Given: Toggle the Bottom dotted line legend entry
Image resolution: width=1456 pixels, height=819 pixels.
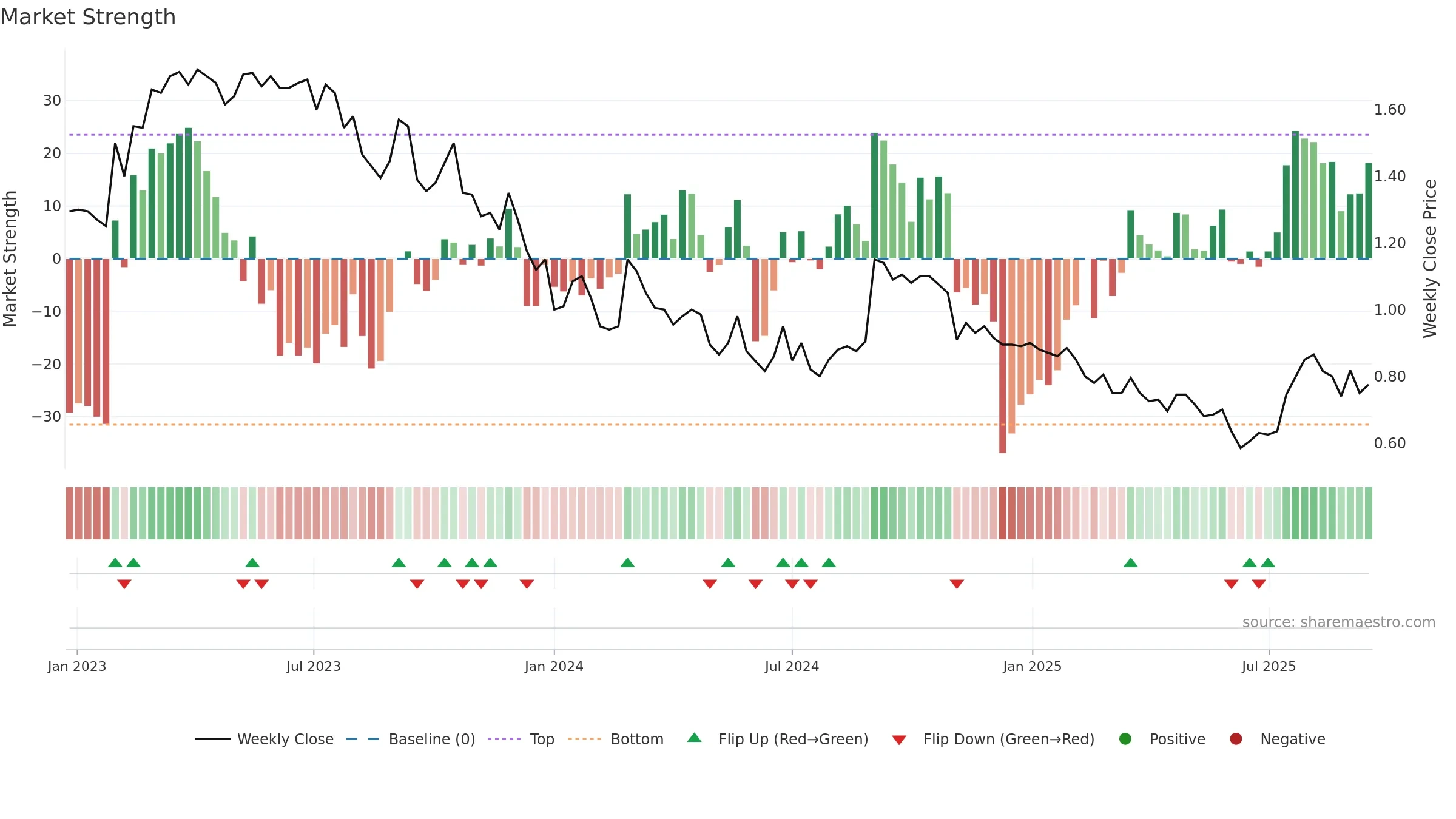Looking at the screenshot, I should [x=616, y=739].
